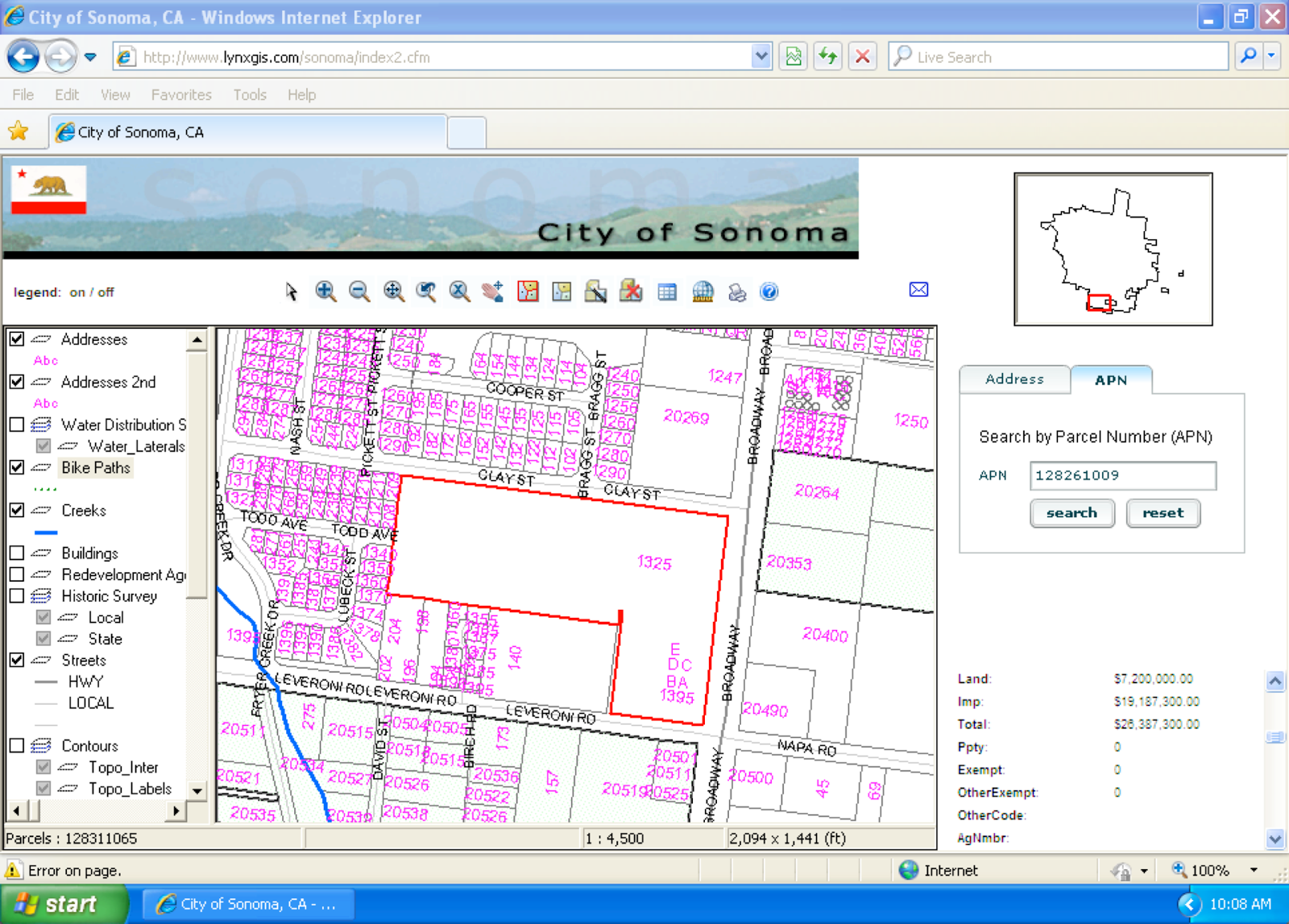The height and width of the screenshot is (924, 1289).
Task: Click the Live Search input box
Action: coord(1059,56)
